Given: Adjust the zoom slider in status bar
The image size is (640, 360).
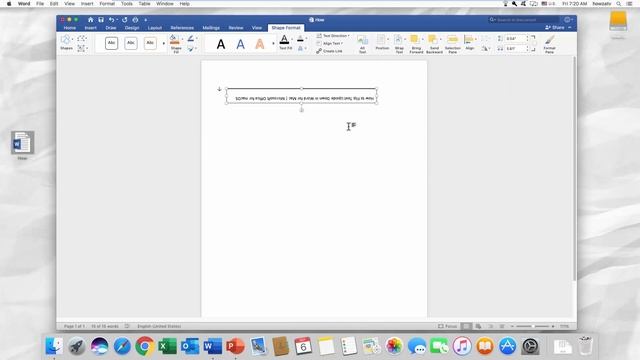Looking at the screenshot, I should coord(533,326).
